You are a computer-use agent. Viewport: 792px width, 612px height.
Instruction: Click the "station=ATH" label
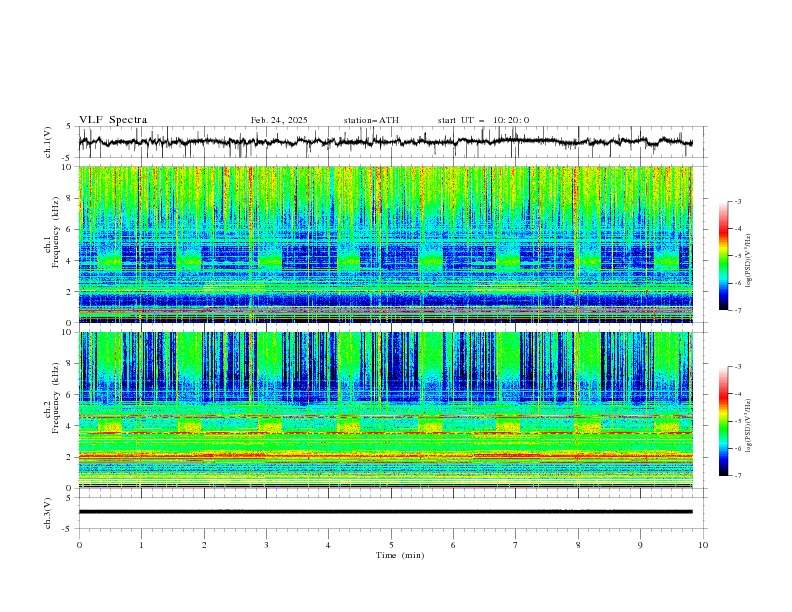[x=371, y=120]
